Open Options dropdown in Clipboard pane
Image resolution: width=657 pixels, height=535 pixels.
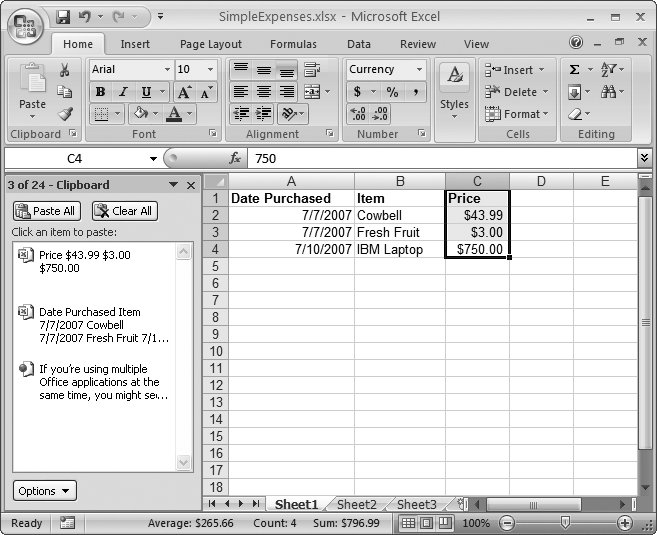(45, 491)
